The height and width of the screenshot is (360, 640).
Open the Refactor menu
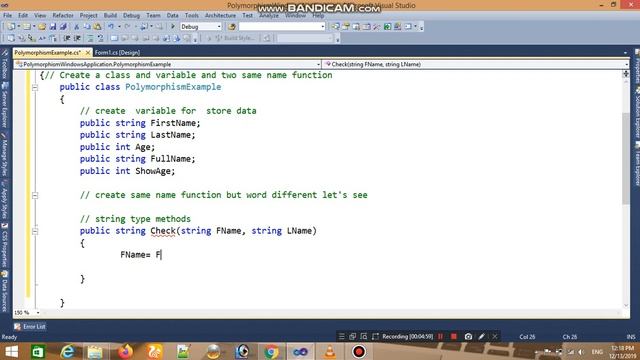pyautogui.click(x=63, y=15)
